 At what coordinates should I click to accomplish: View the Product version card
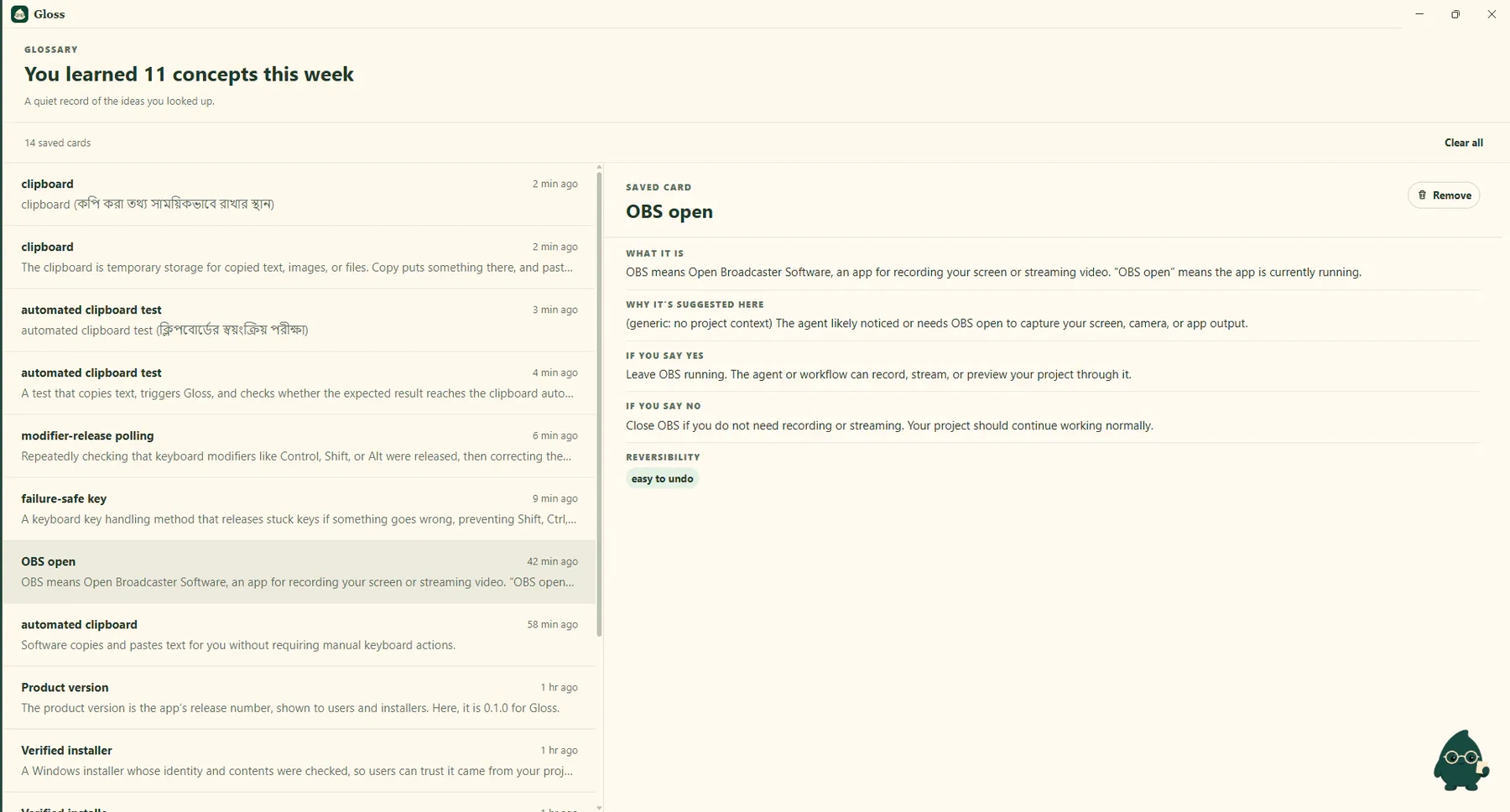click(299, 698)
